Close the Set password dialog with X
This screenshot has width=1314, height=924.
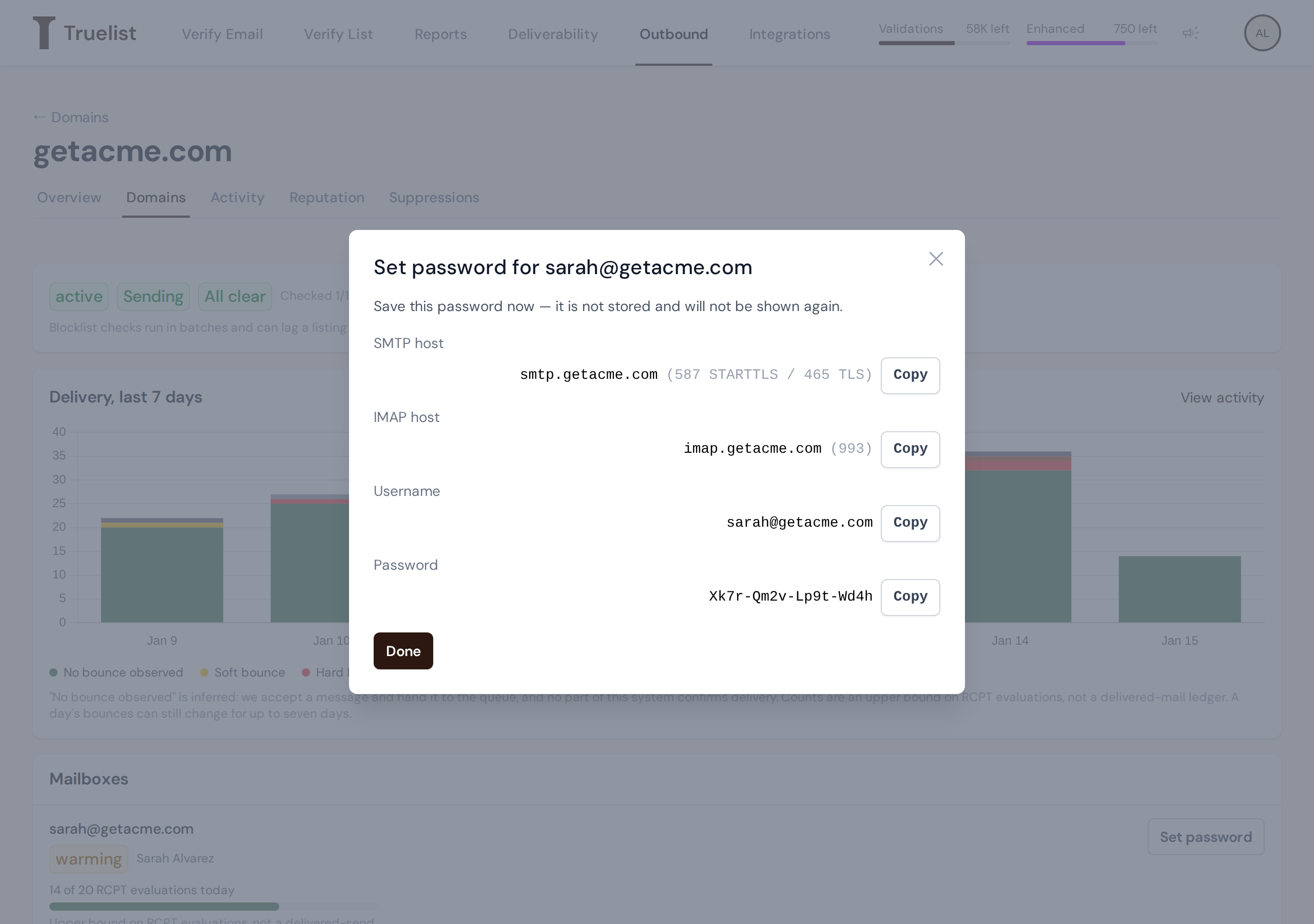(936, 259)
